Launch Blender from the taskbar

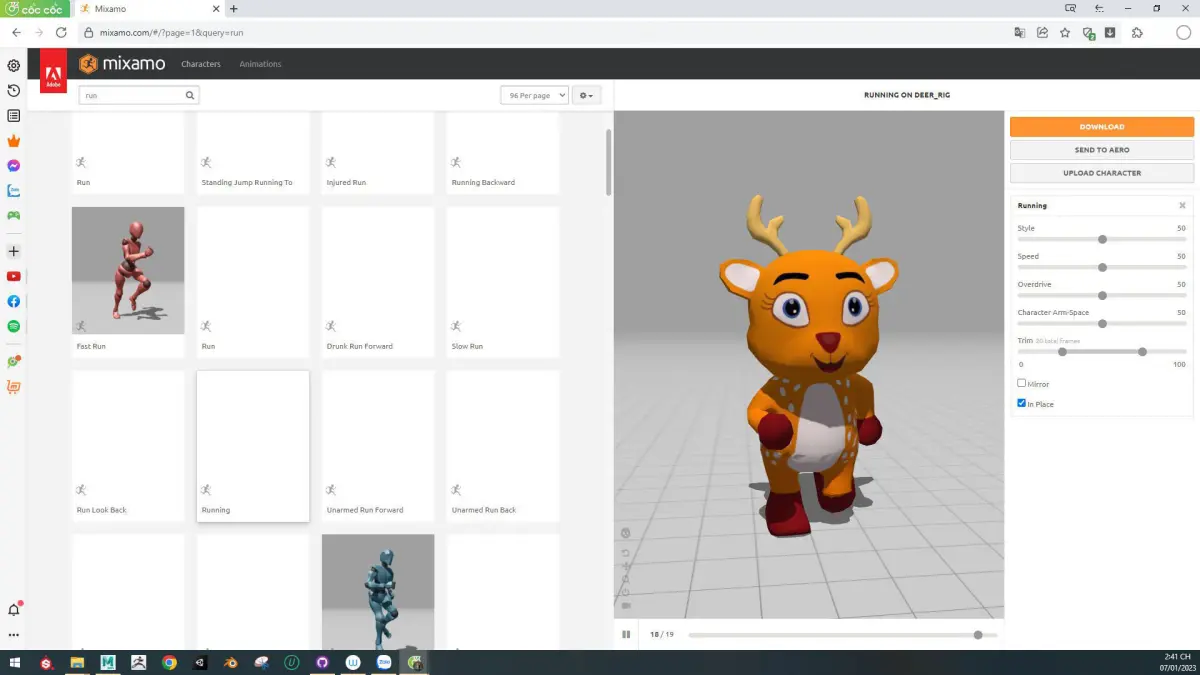coord(230,662)
